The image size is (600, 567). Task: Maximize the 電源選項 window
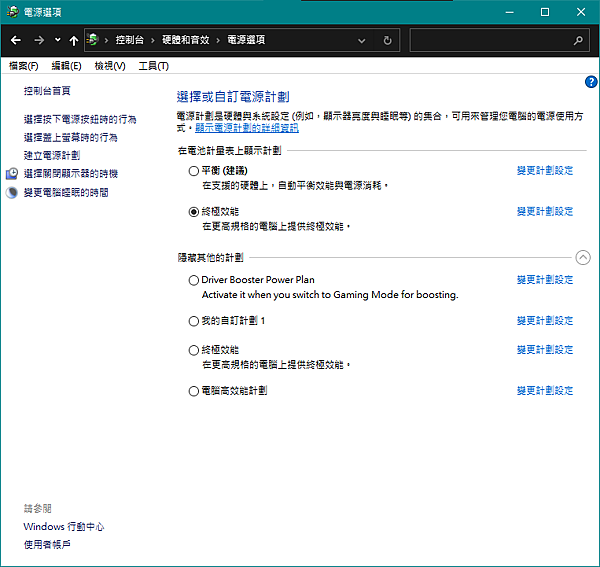click(545, 12)
